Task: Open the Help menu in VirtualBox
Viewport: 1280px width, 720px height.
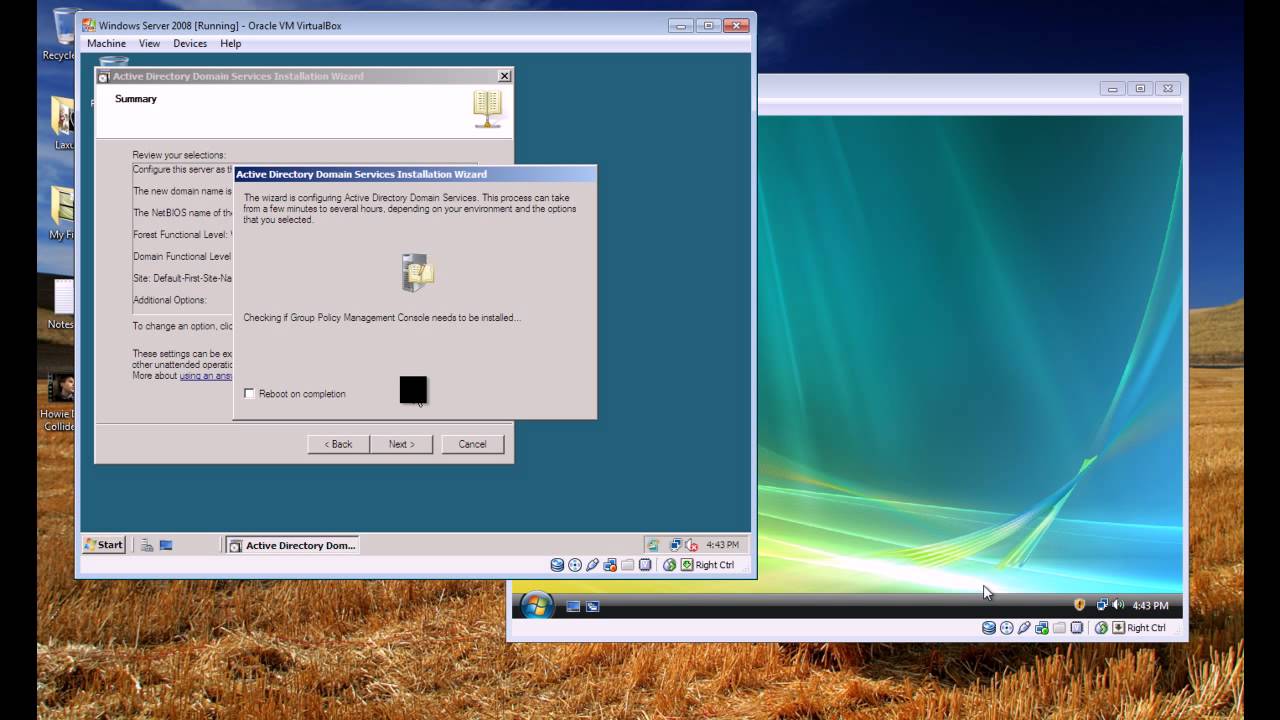Action: coord(231,44)
